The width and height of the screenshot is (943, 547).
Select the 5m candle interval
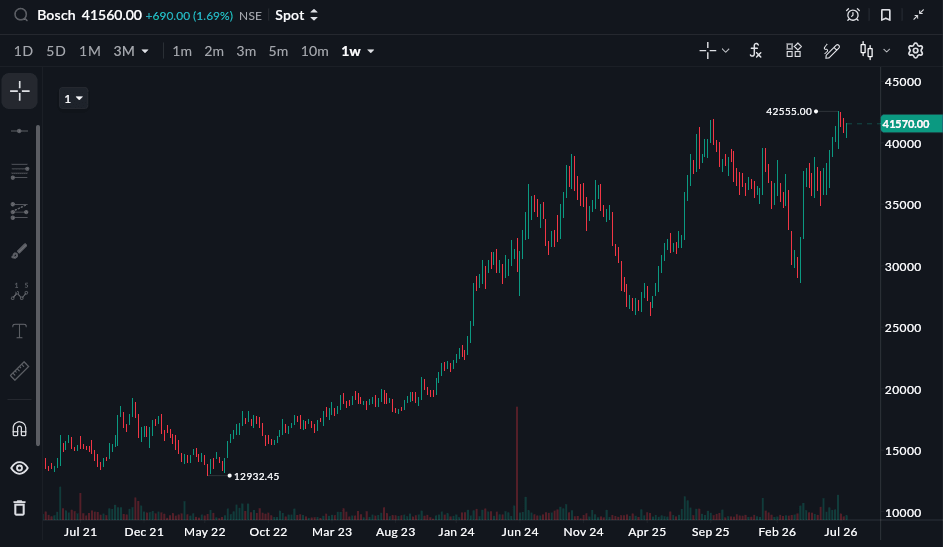coord(278,51)
